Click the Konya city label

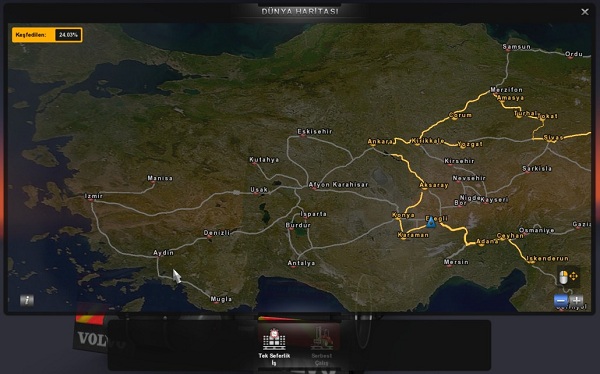(403, 215)
